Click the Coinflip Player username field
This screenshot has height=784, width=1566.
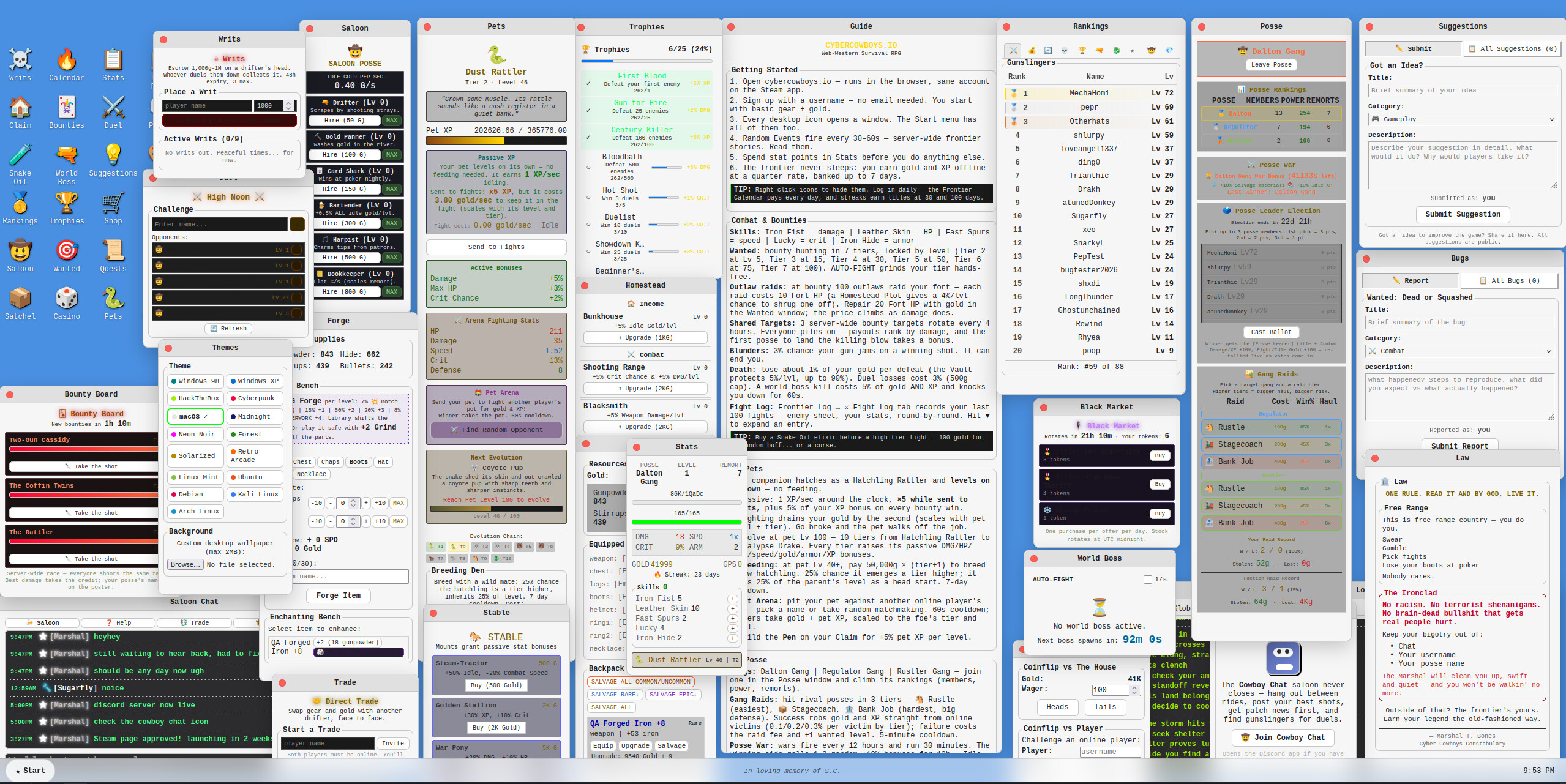(x=1110, y=752)
